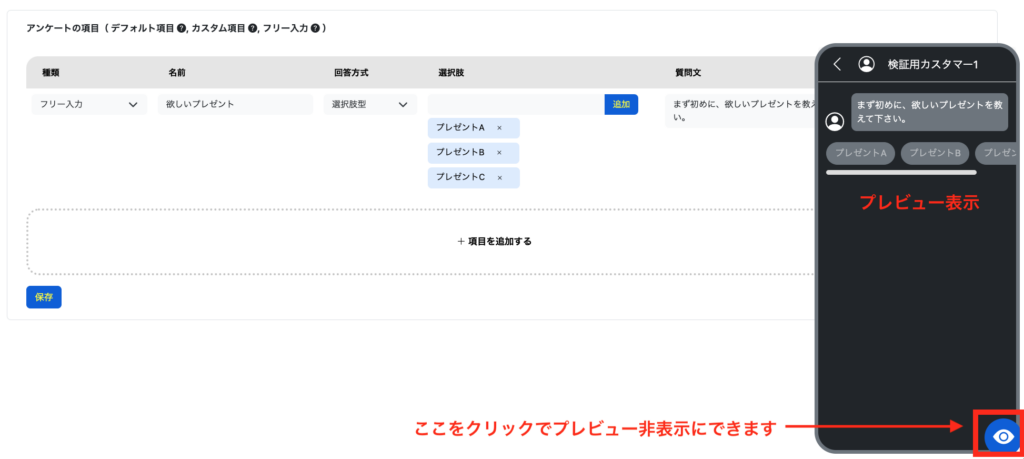Screen dimensions: 1024x459
Task: Click the empty 選択肢 input field
Action: pyautogui.click(x=516, y=104)
